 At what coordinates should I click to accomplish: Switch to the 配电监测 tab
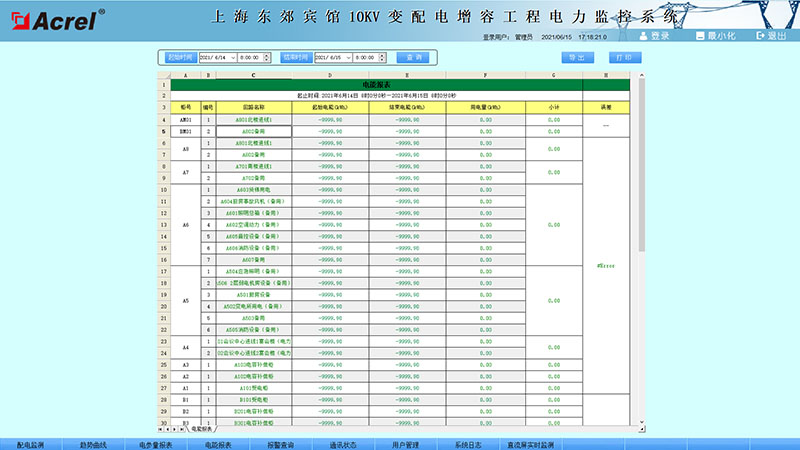point(30,443)
